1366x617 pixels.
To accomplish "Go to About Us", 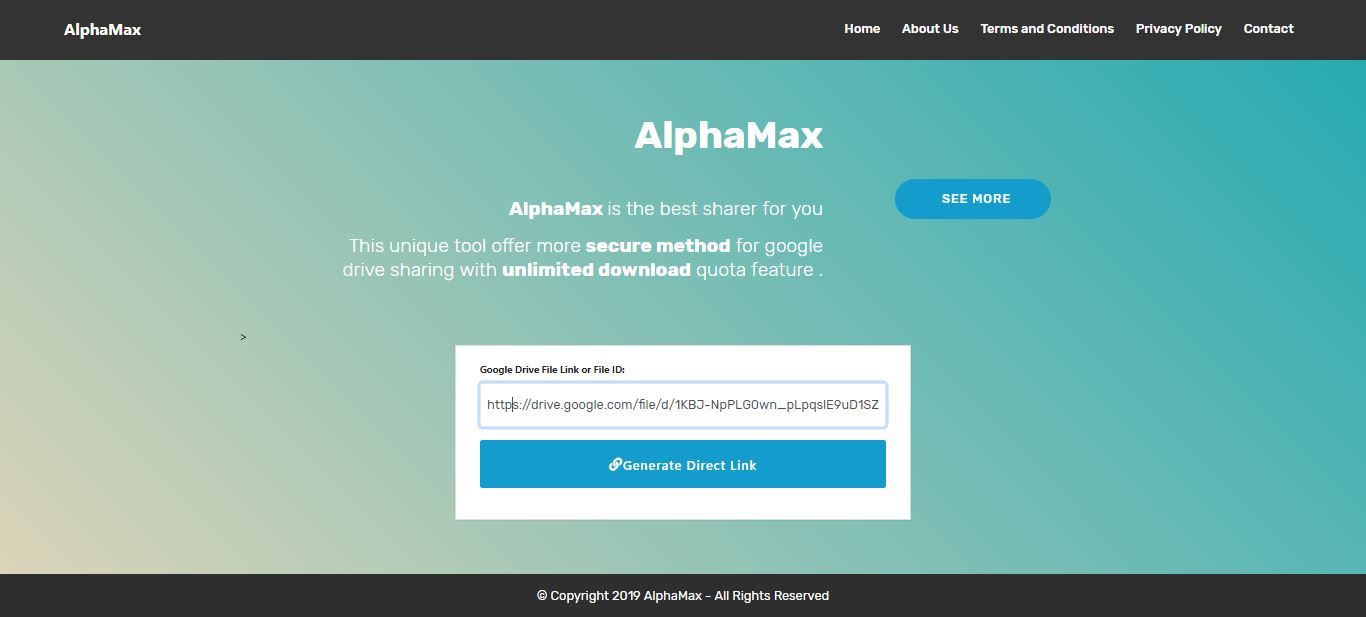I will pos(930,29).
